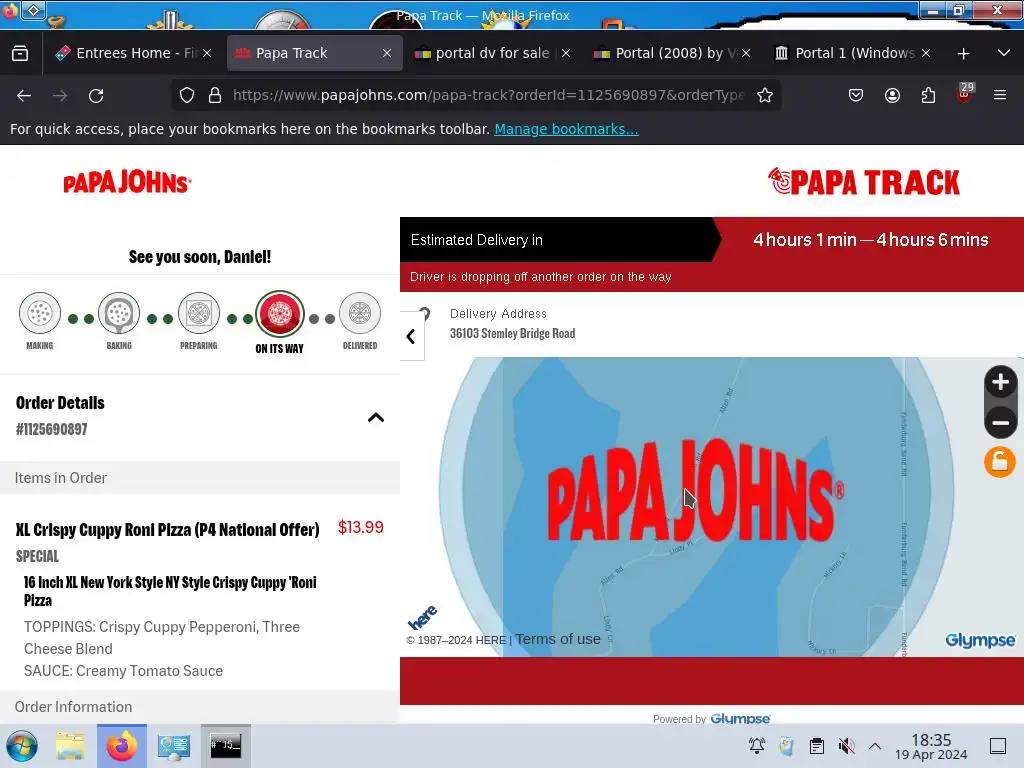This screenshot has width=1024, height=768.
Task: Open the terminal taskbar icon
Action: (x=226, y=746)
